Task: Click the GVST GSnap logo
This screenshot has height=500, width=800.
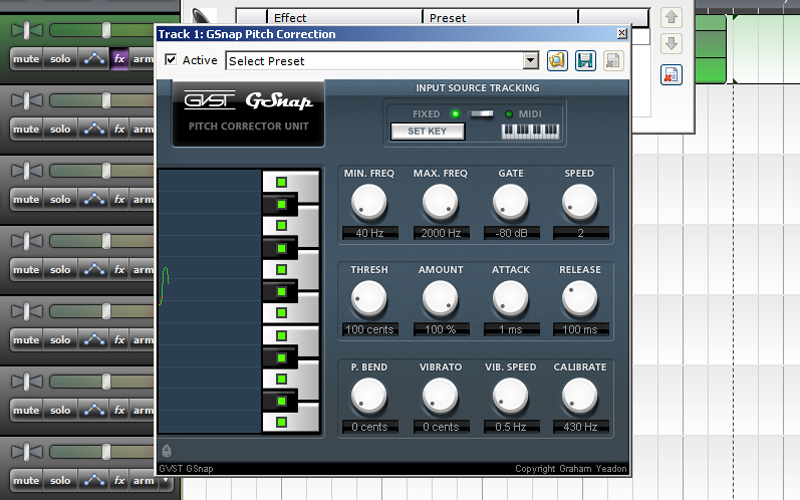Action: (248, 113)
